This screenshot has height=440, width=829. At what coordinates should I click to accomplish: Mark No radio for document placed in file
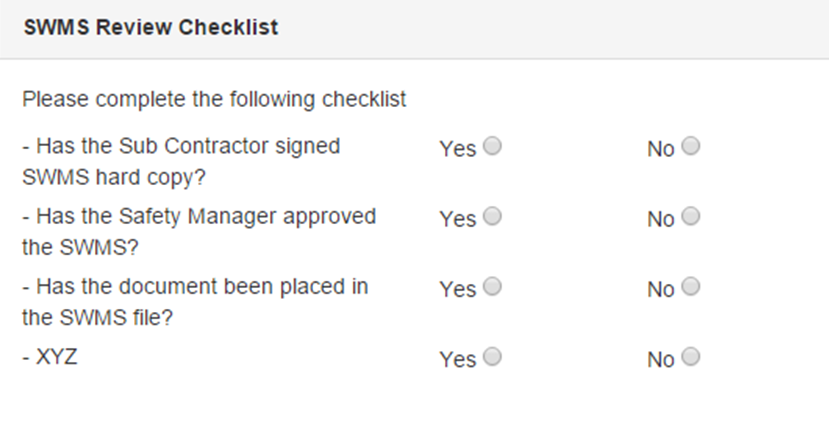click(691, 286)
